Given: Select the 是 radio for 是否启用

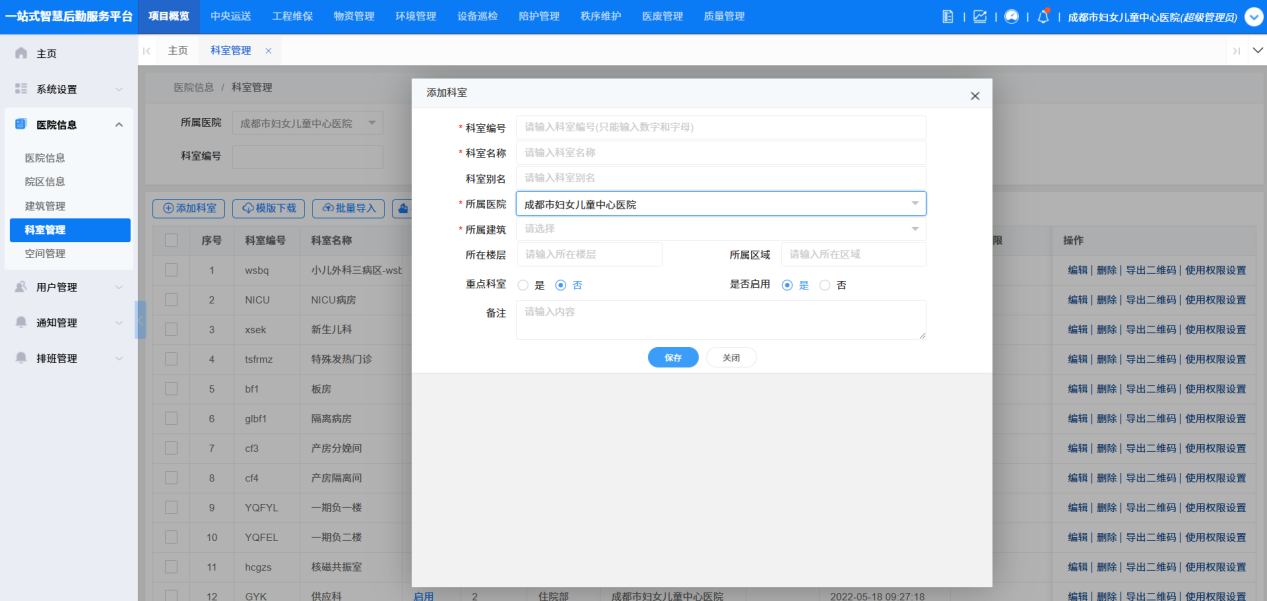Looking at the screenshot, I should coord(787,285).
